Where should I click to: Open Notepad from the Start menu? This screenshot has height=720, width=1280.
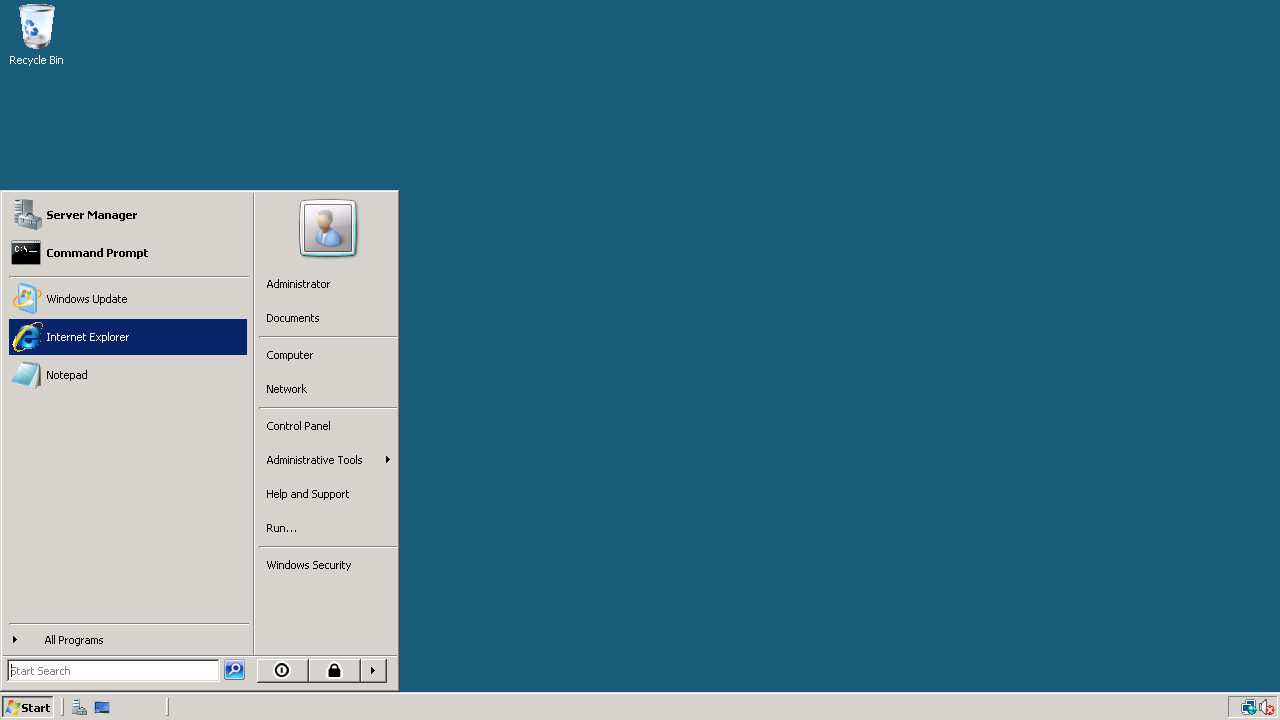coord(66,375)
